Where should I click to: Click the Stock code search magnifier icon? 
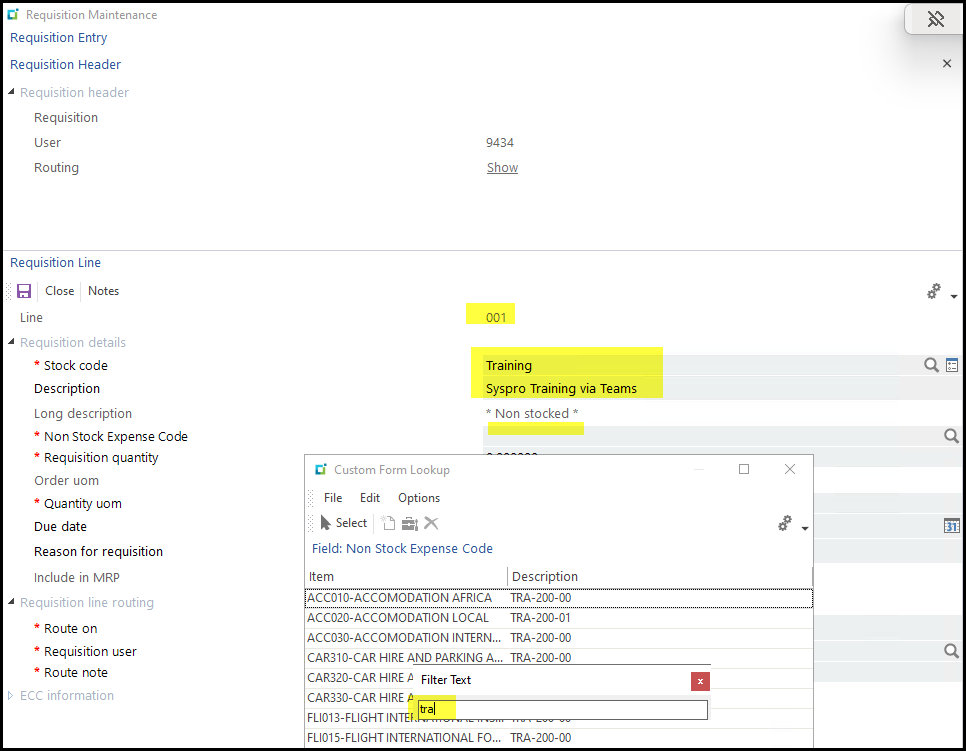[931, 366]
